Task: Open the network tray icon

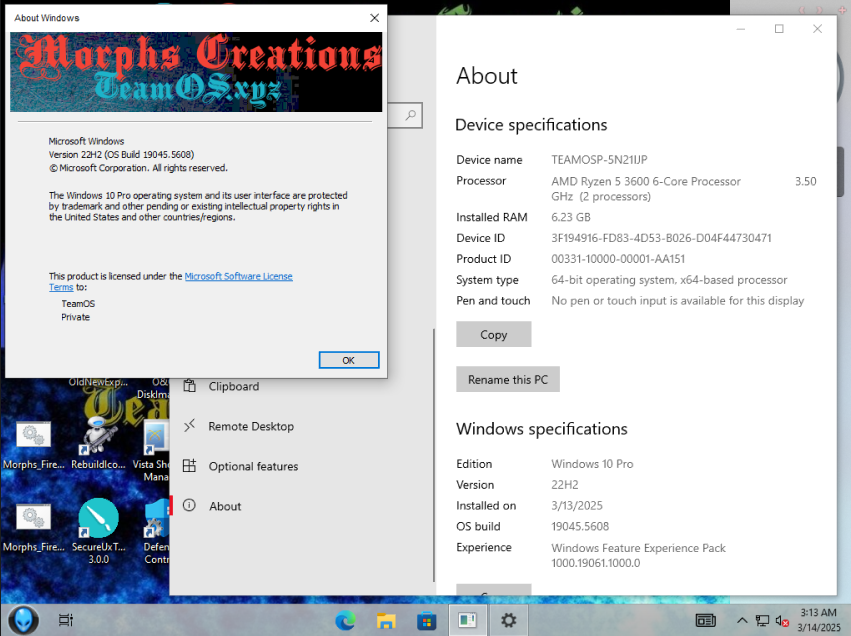Action: tap(763, 621)
